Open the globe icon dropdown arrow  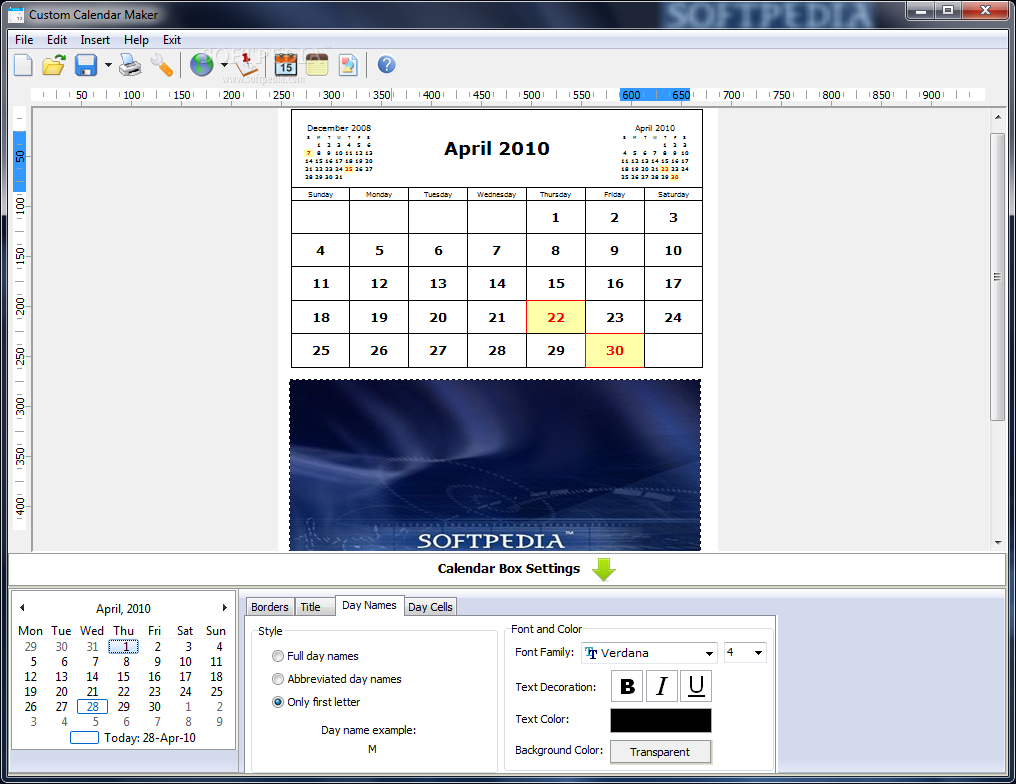point(224,65)
